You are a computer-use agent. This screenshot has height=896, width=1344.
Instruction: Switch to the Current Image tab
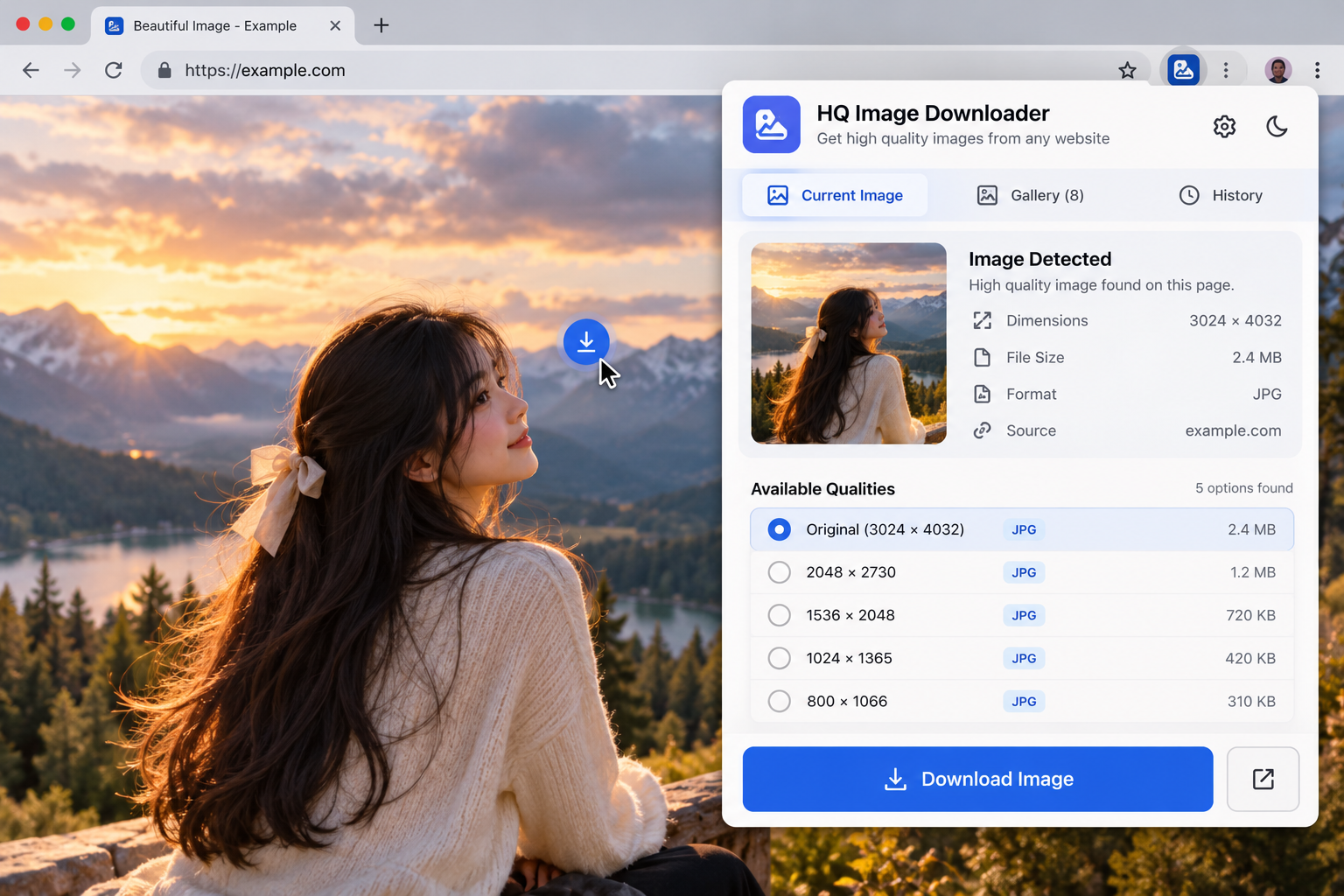click(835, 195)
